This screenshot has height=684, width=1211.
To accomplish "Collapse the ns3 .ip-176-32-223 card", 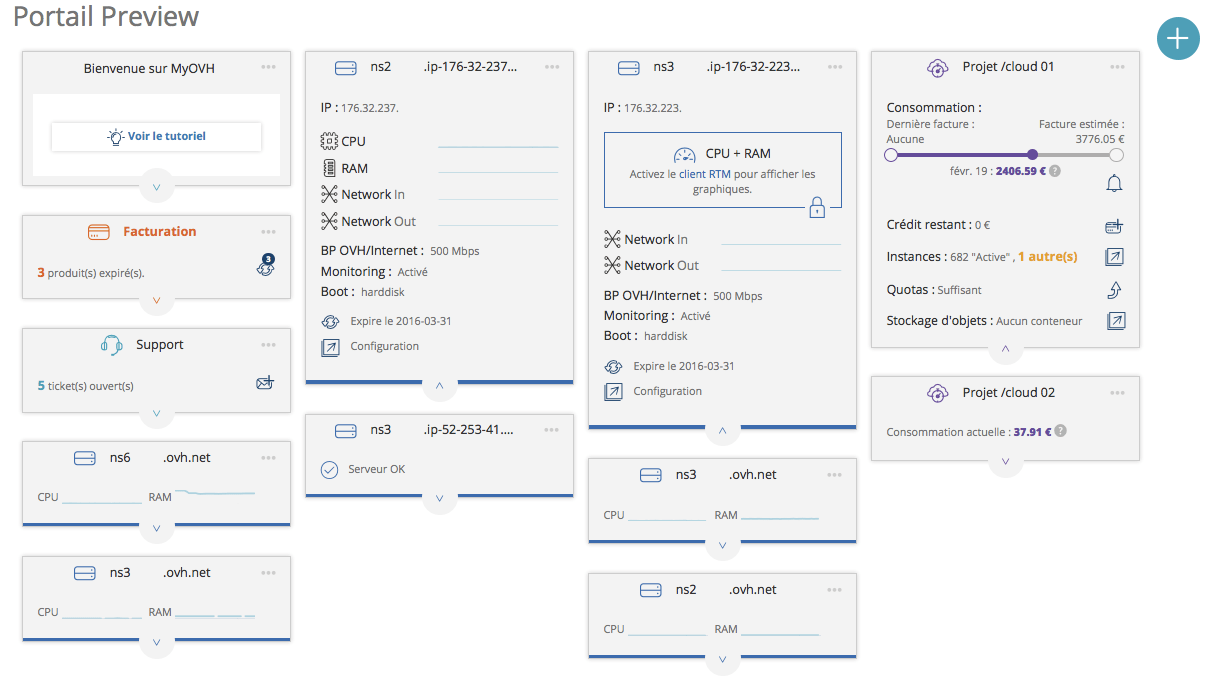I will 722,431.
